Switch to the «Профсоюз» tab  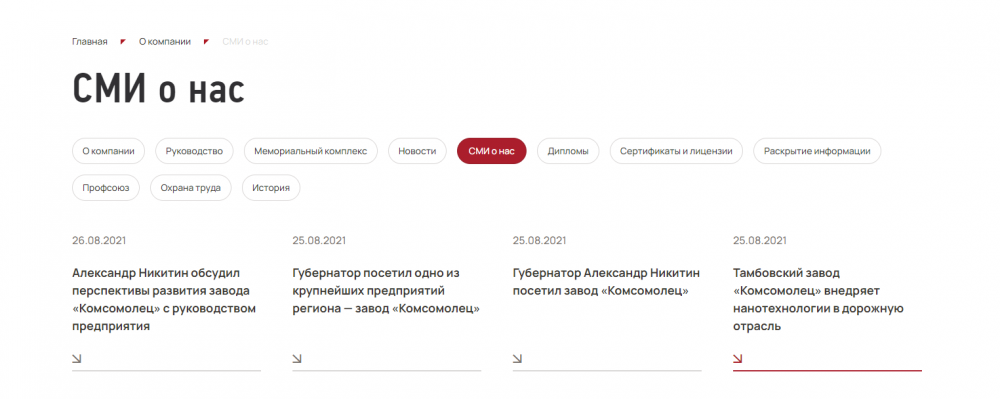tap(106, 188)
